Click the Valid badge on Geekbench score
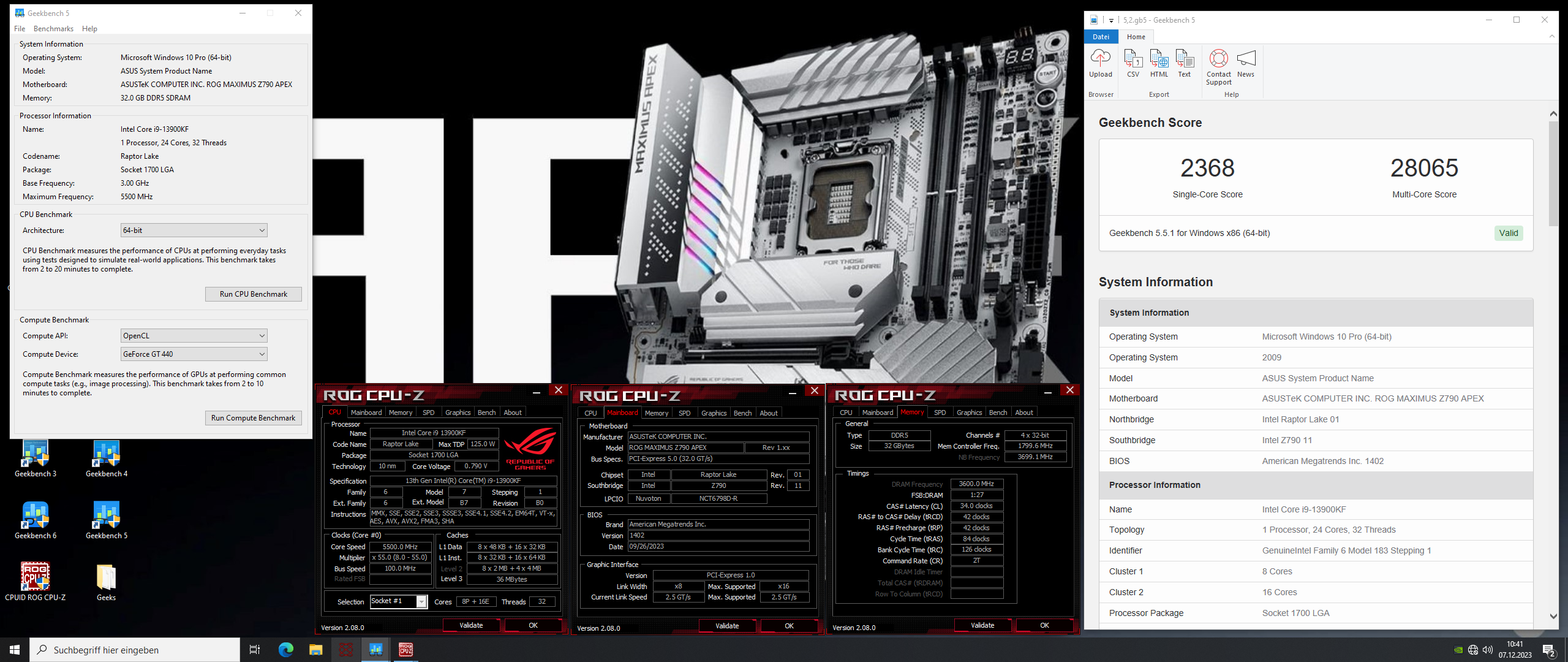Image resolution: width=1568 pixels, height=662 pixels. [x=1508, y=233]
